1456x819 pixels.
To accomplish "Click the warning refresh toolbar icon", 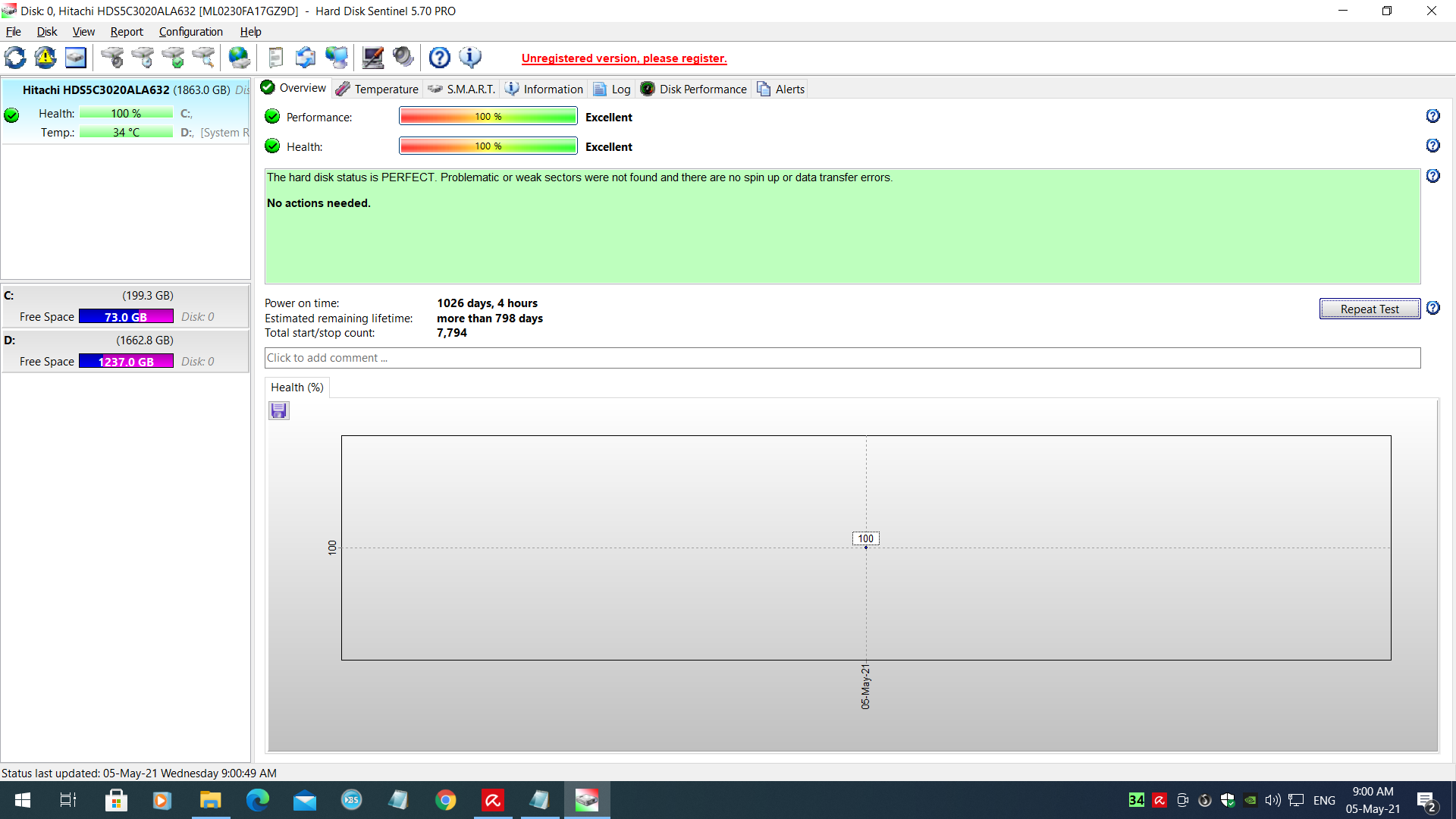I will [x=45, y=58].
